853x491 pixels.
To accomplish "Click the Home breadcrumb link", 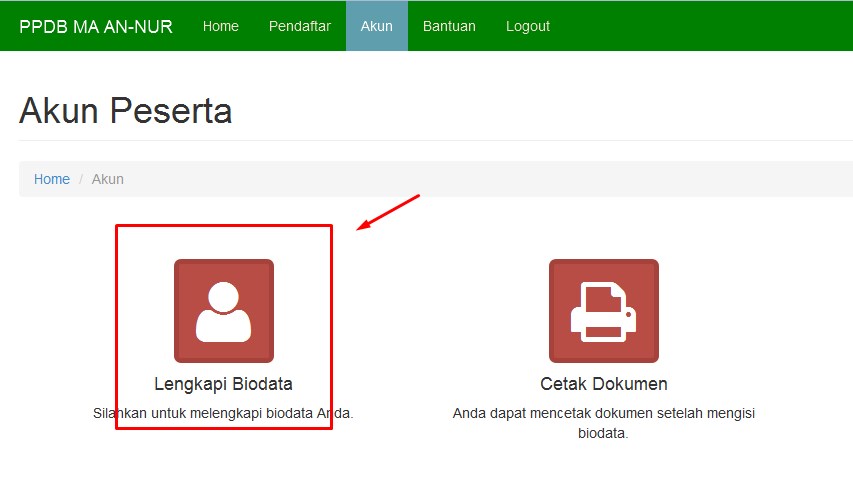I will (x=52, y=179).
